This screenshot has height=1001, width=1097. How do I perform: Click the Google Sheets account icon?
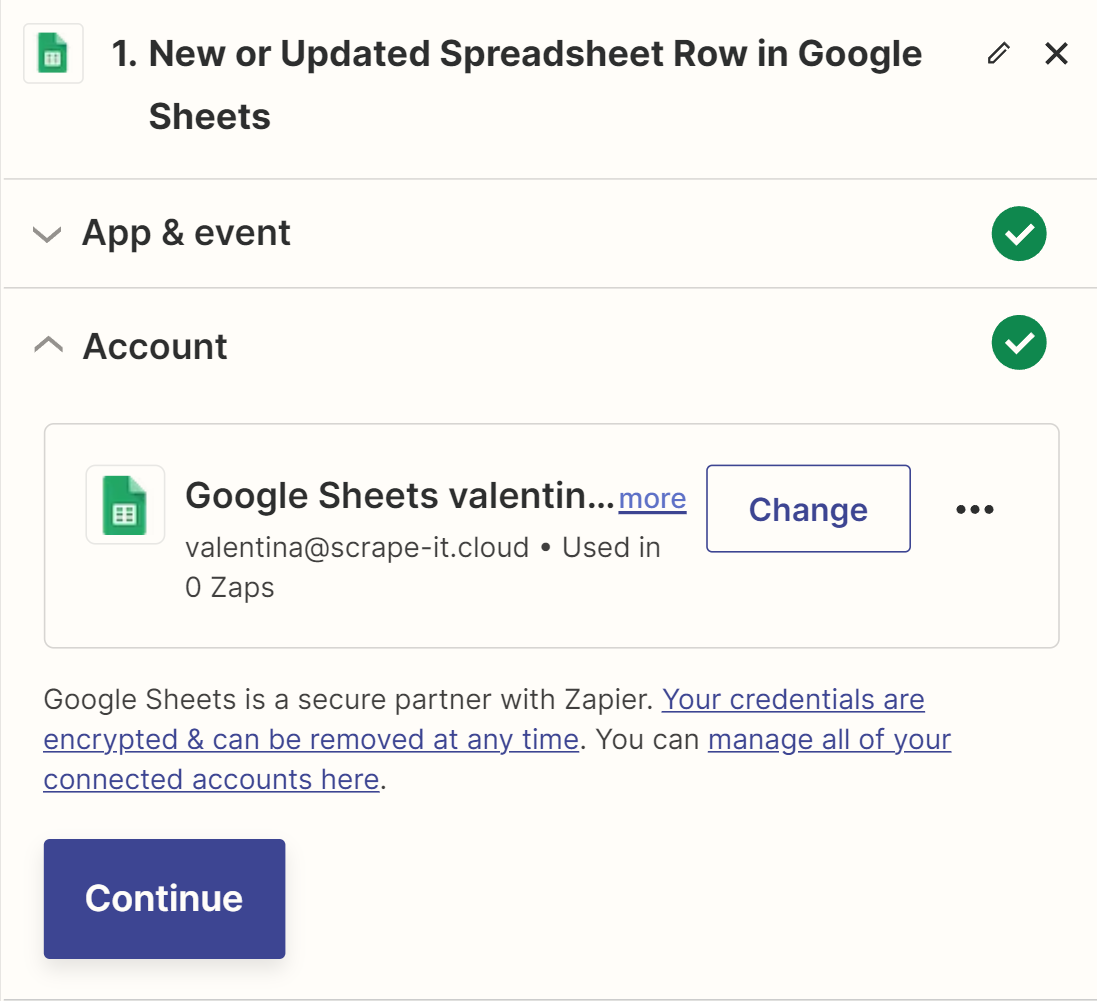[125, 504]
